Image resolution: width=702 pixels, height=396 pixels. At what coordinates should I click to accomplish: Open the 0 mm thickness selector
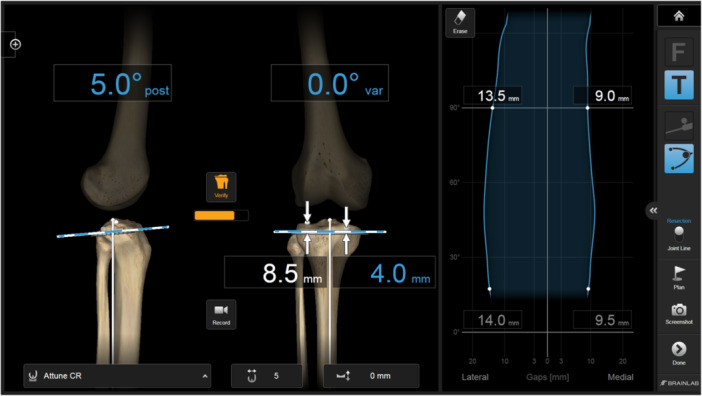point(371,376)
